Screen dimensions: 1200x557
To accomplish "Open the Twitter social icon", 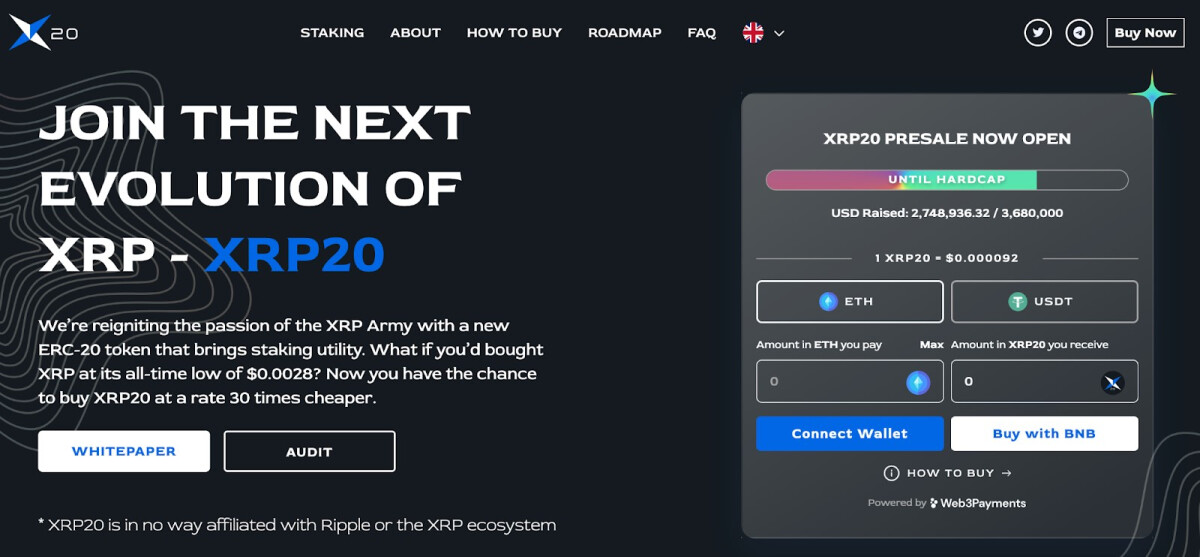I will [1038, 32].
